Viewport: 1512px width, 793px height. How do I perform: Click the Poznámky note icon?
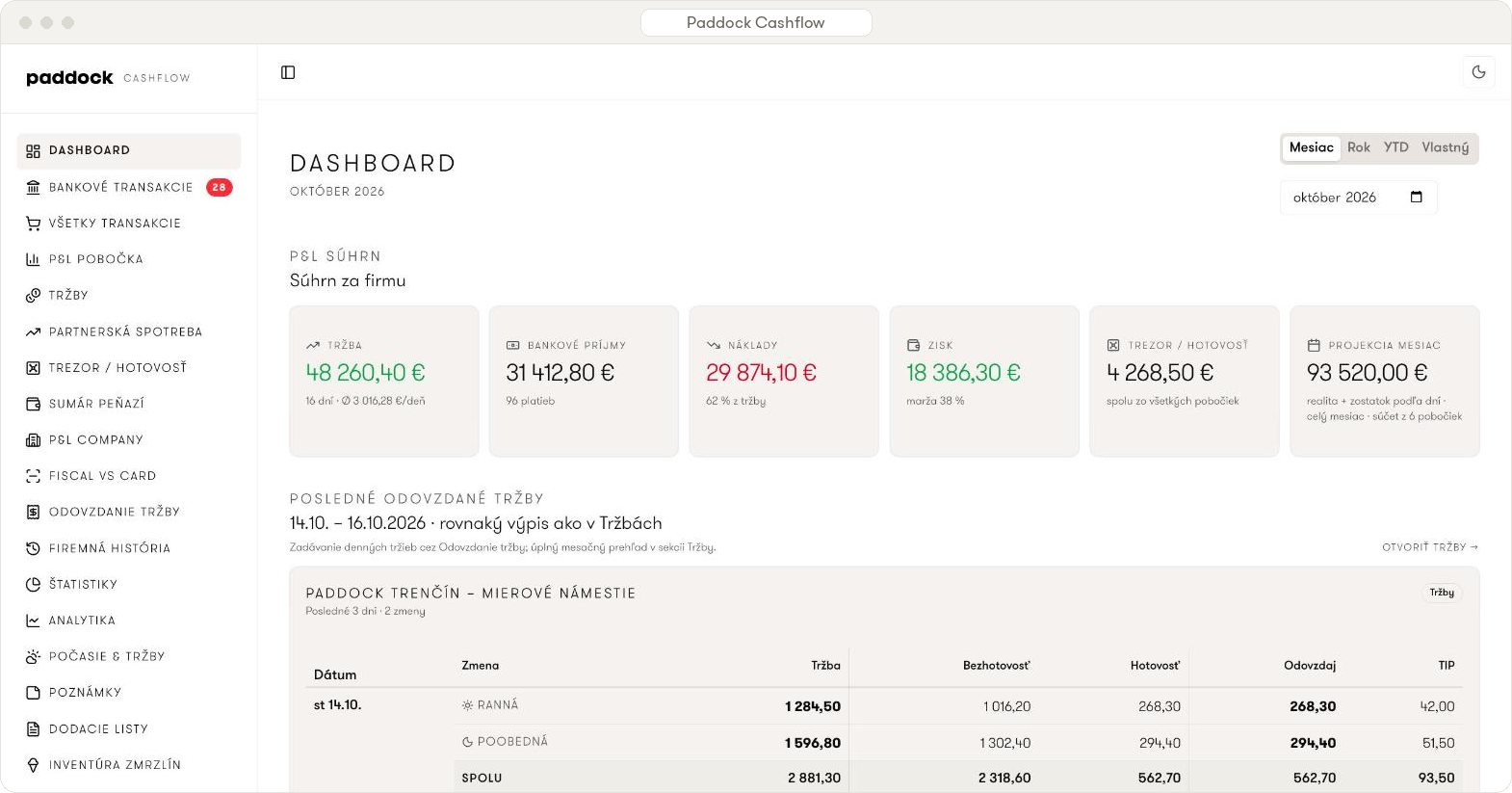(x=33, y=693)
